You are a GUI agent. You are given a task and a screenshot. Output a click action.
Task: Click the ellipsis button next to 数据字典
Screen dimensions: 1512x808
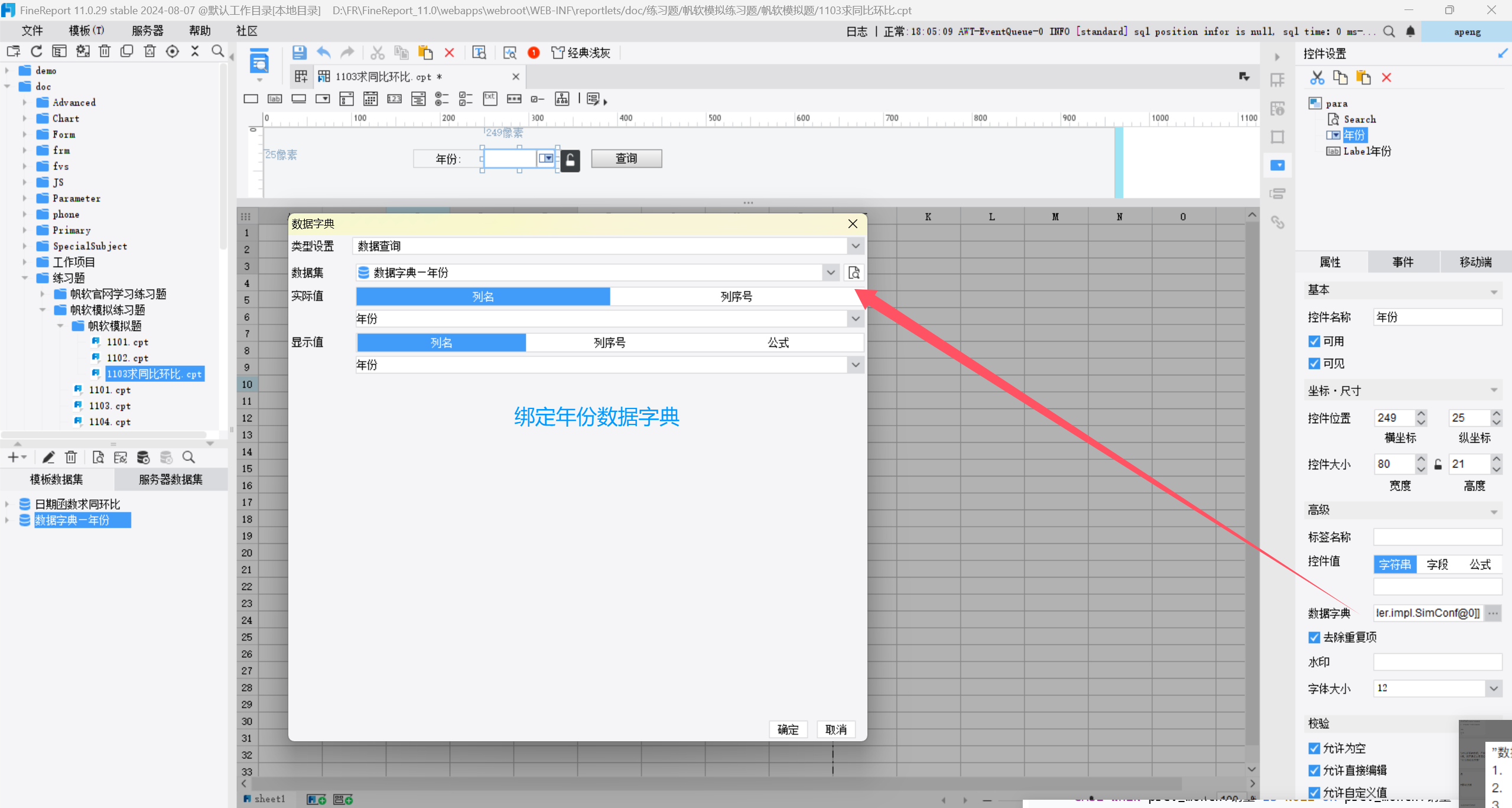point(1493,613)
